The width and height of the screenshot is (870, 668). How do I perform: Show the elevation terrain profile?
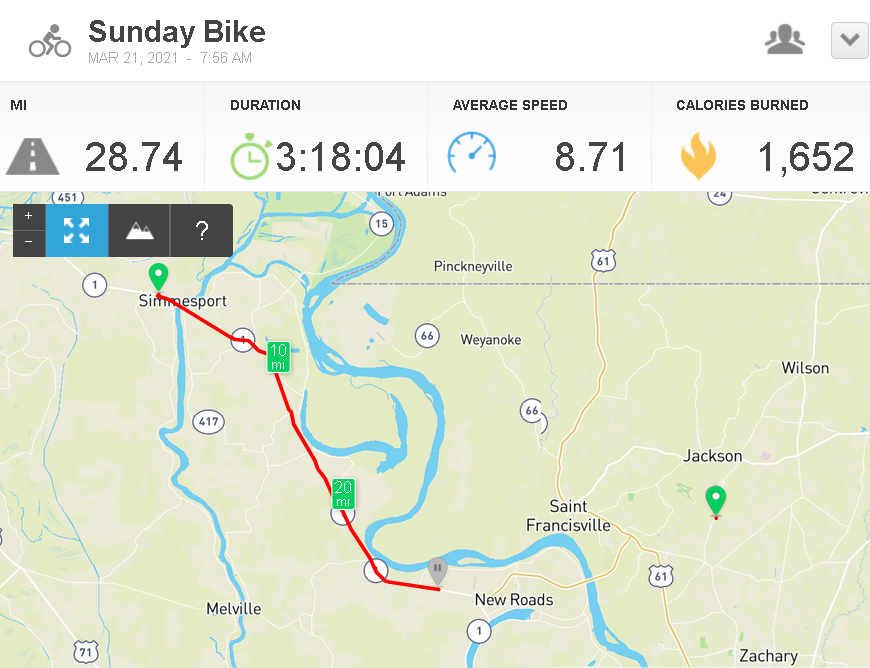(139, 230)
